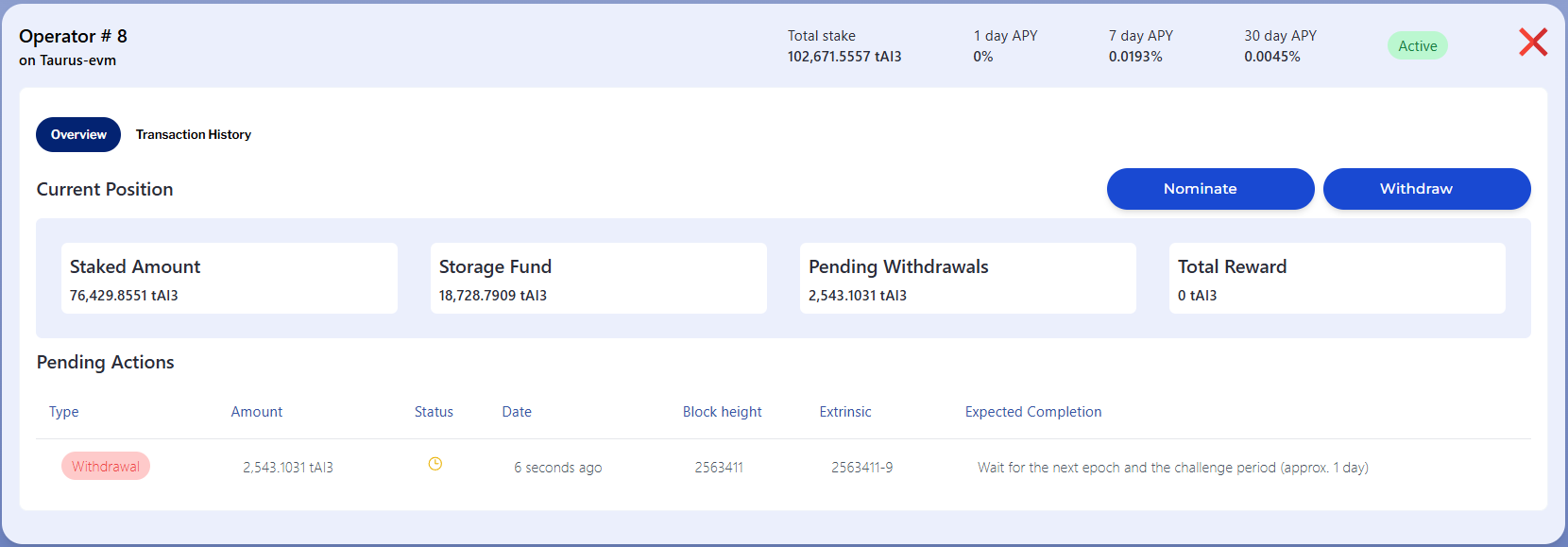Open extrinsic 2563411-9 link
Viewport: 1568px width, 547px height.
pos(861,468)
